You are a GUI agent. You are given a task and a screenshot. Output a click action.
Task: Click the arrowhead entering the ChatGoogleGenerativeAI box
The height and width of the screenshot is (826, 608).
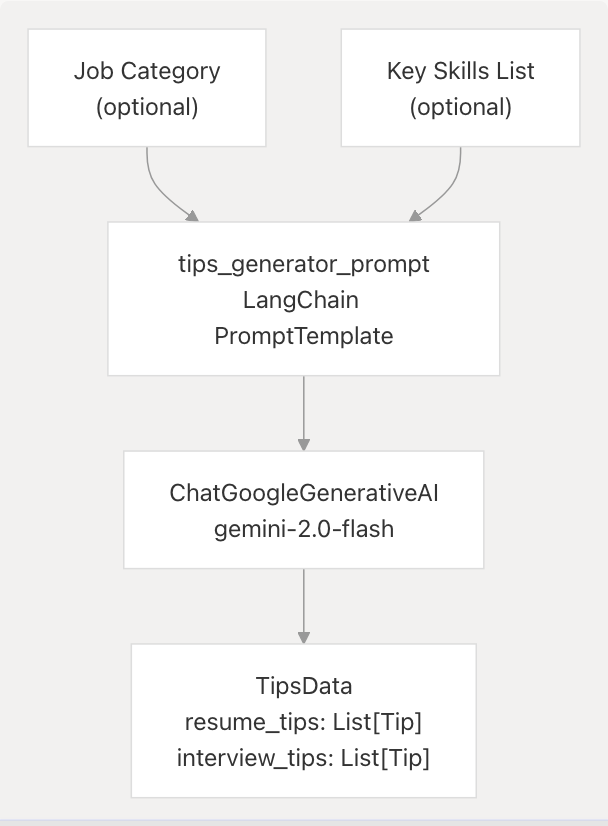click(303, 444)
